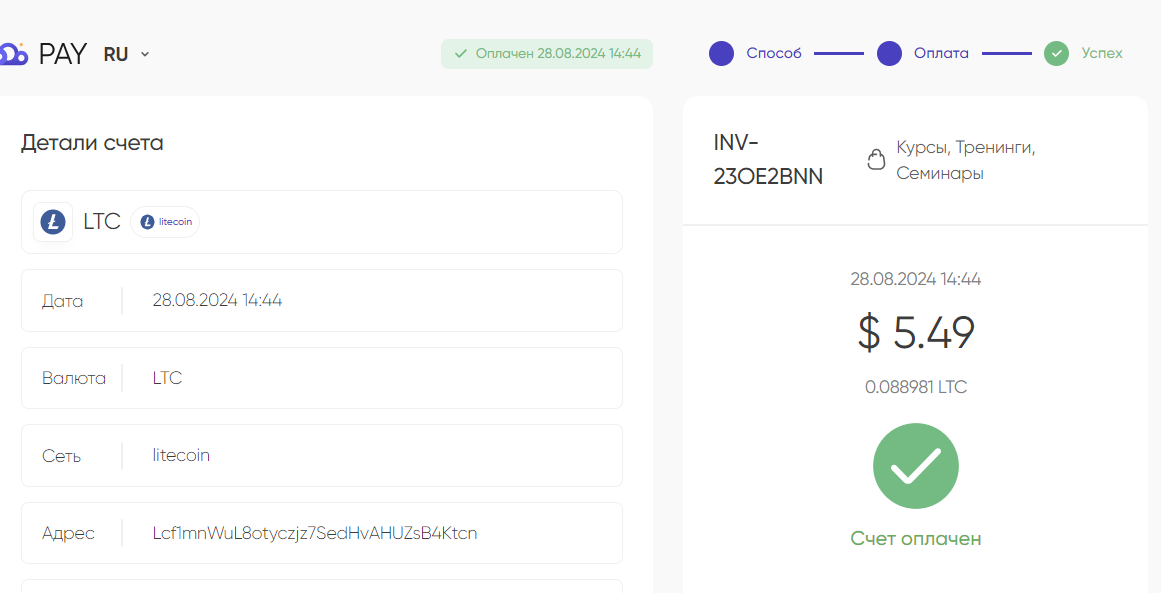The image size is (1161, 593).
Task: Select the Способ step label
Action: [x=774, y=53]
